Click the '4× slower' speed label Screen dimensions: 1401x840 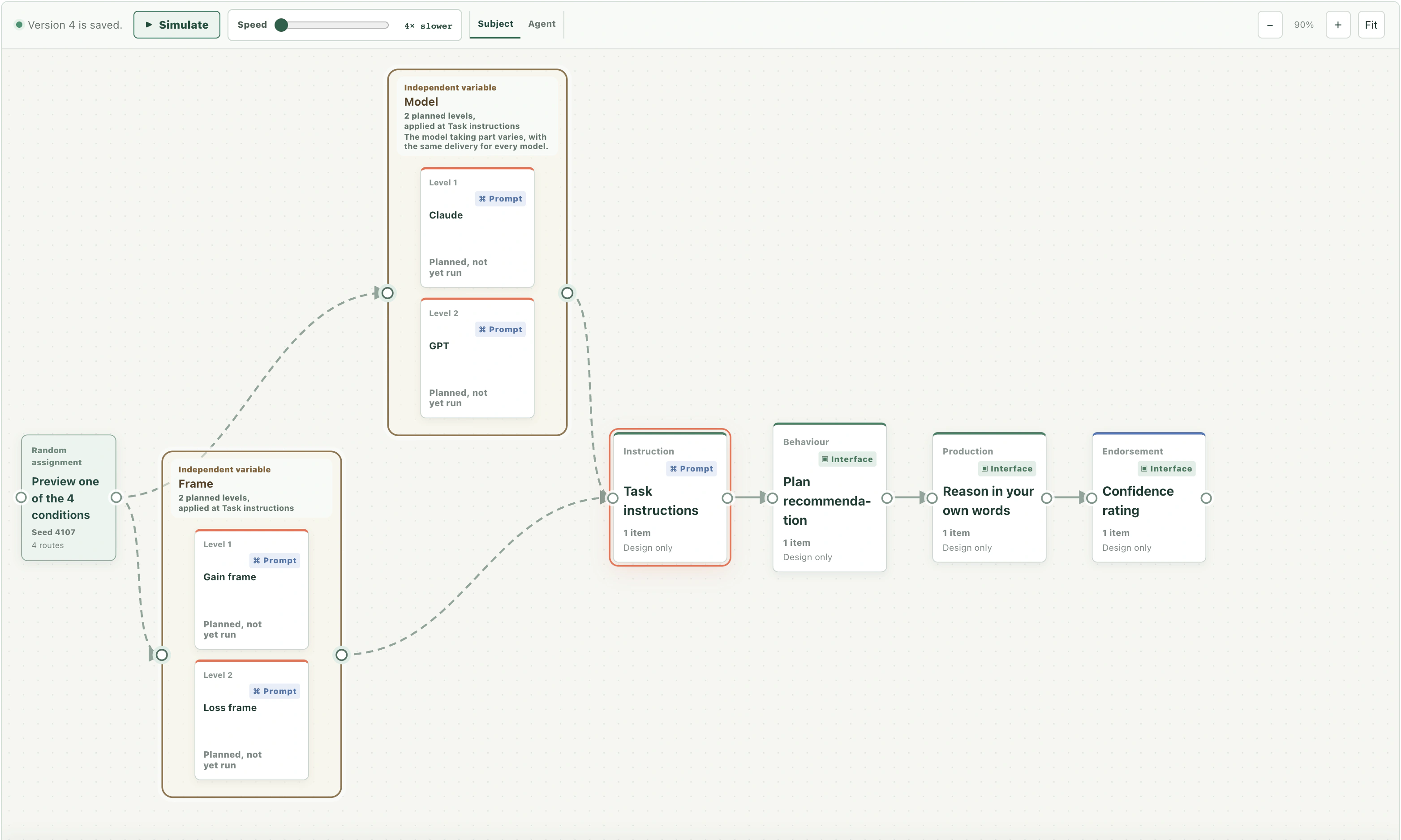tap(428, 26)
